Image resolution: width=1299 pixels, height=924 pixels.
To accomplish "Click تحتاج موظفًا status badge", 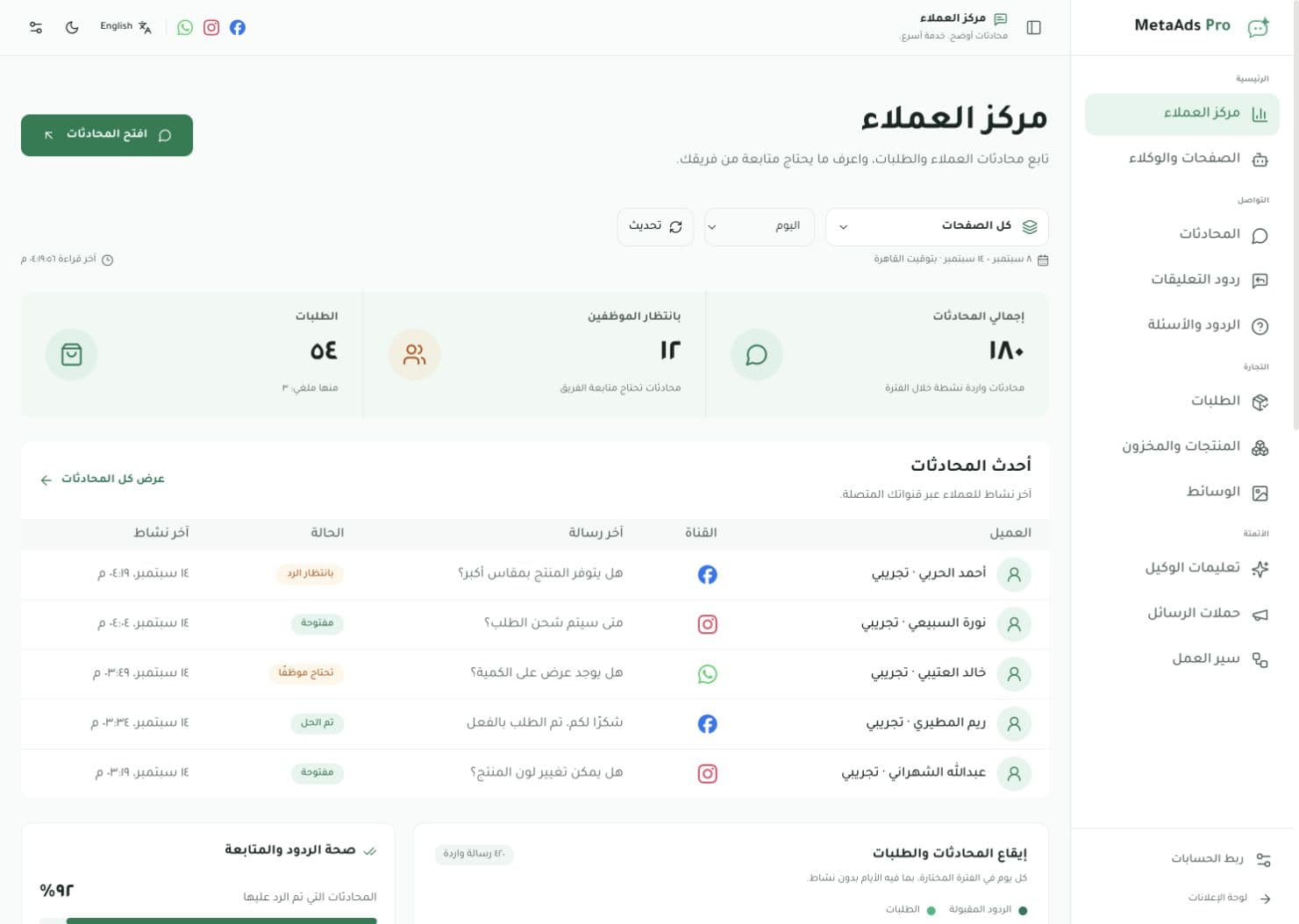I will click(x=305, y=673).
